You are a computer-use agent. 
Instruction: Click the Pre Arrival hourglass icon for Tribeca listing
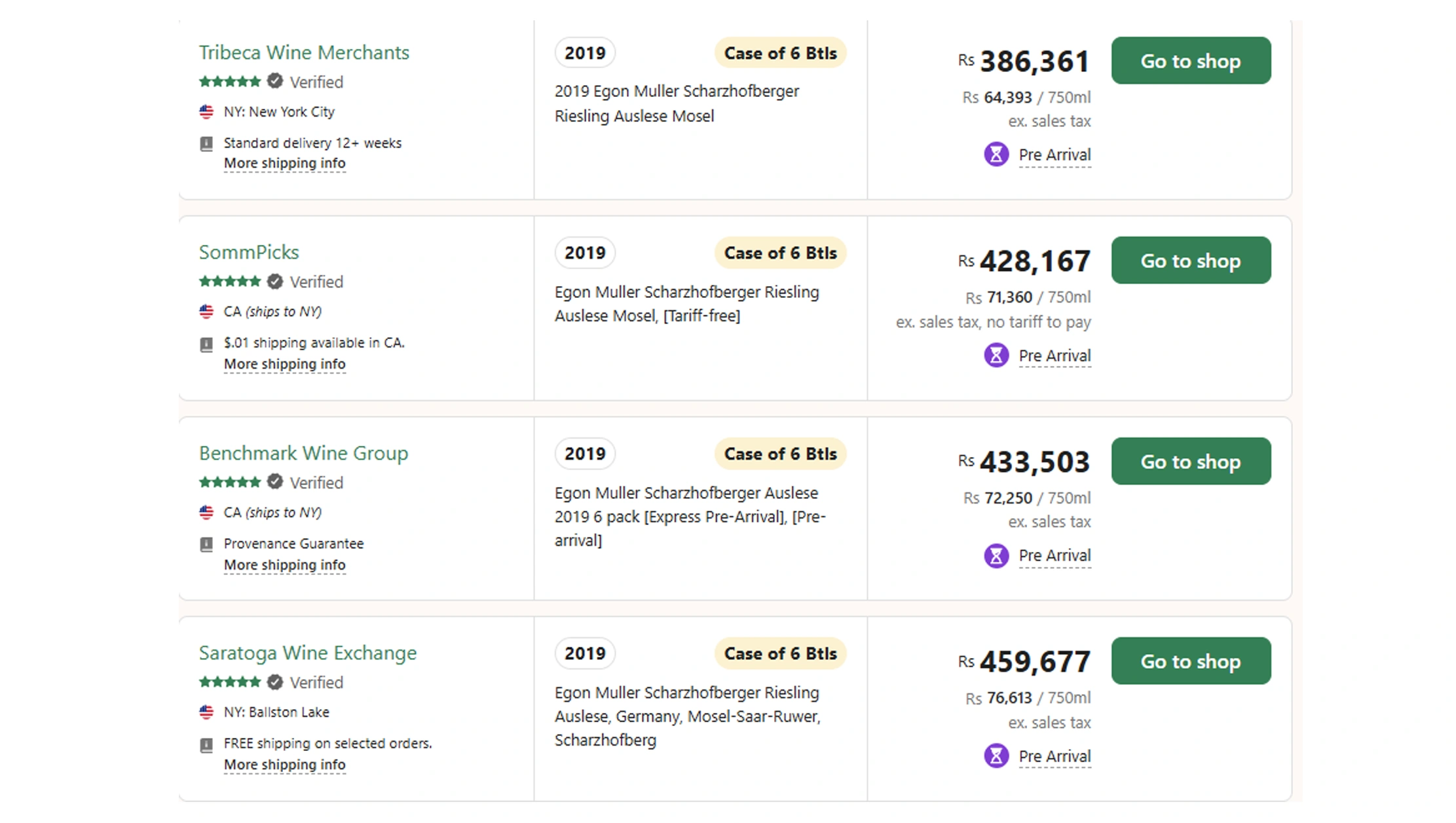(x=996, y=155)
